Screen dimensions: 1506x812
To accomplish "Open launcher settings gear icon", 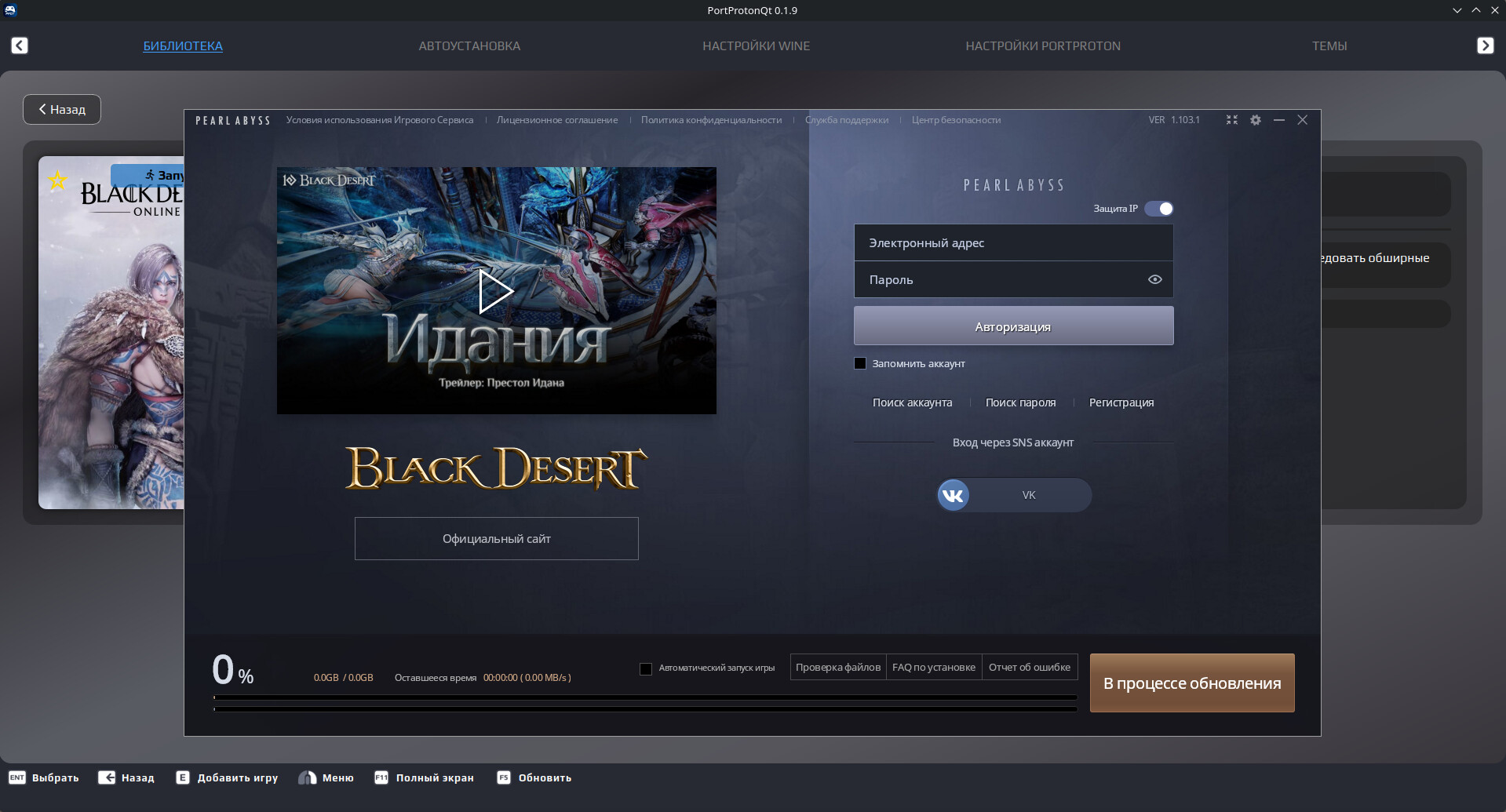I will point(1256,120).
